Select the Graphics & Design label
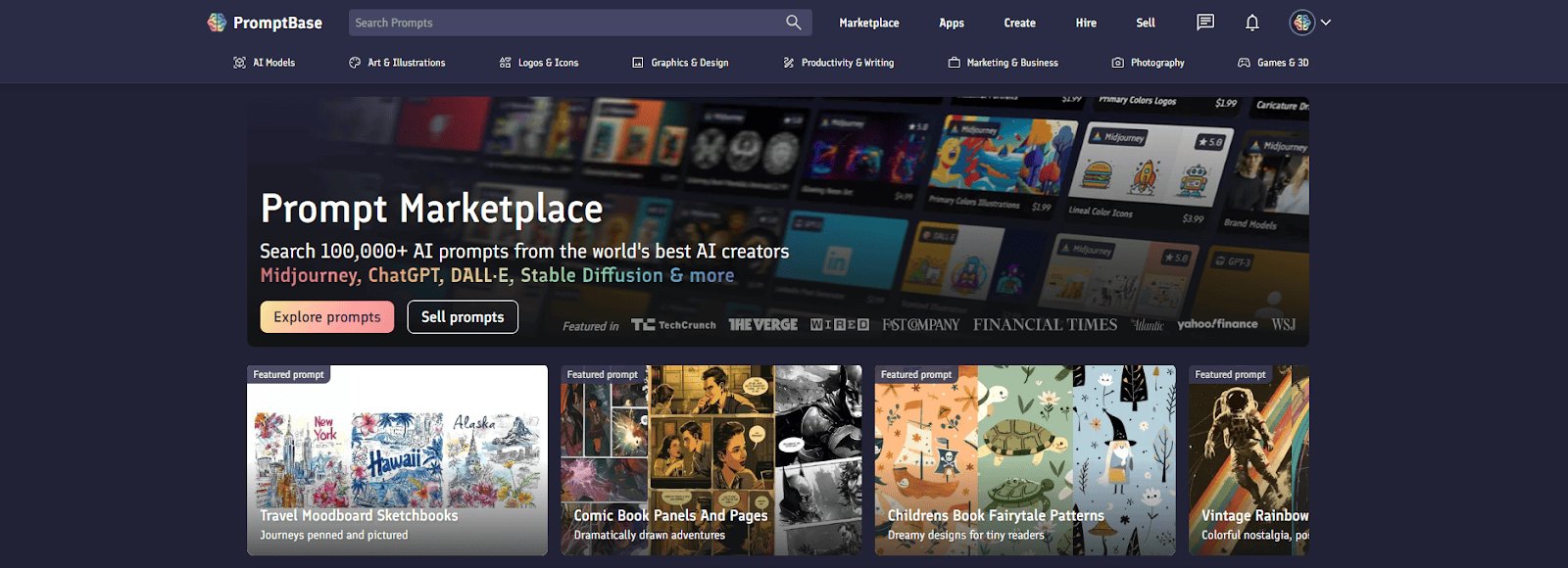1568x568 pixels. pyautogui.click(x=690, y=63)
